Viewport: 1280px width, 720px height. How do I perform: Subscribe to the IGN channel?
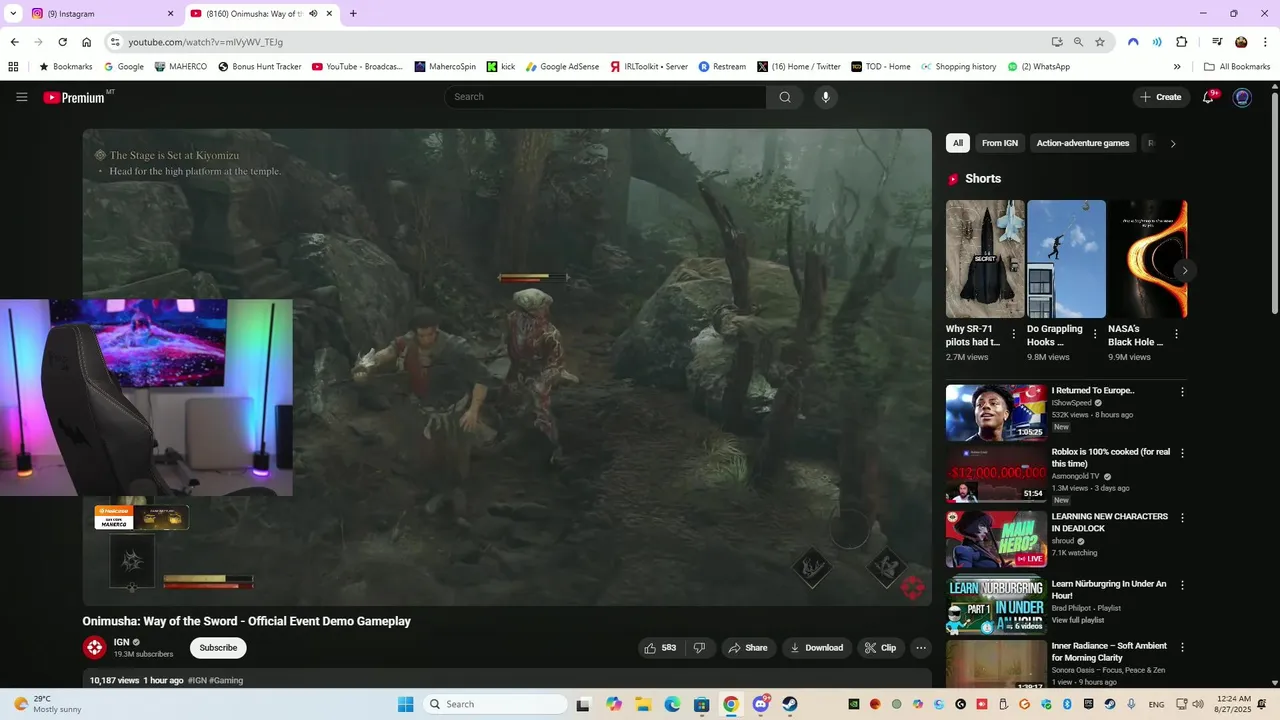point(218,648)
